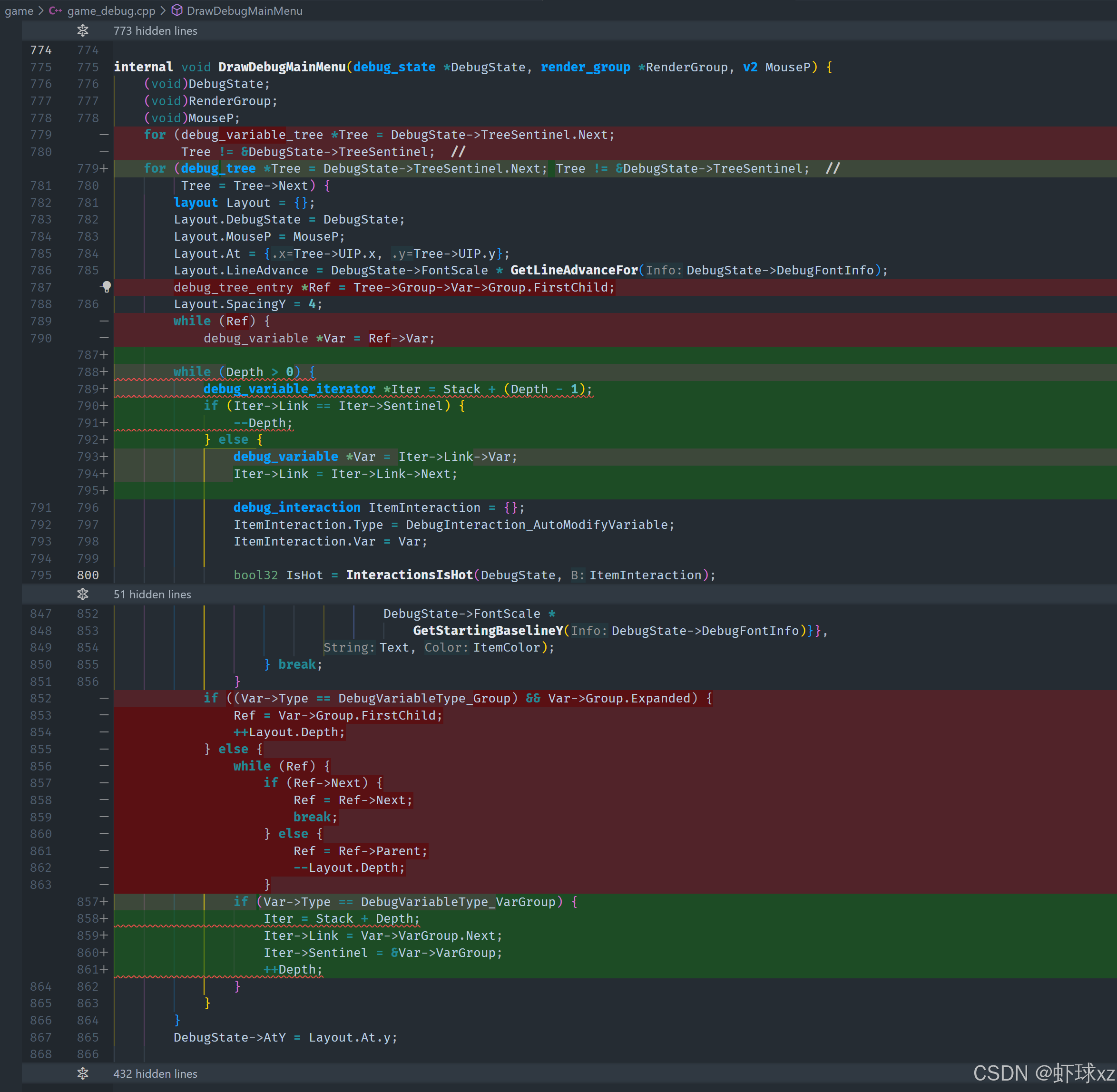Click expand icon beside 773 hidden lines

(83, 31)
